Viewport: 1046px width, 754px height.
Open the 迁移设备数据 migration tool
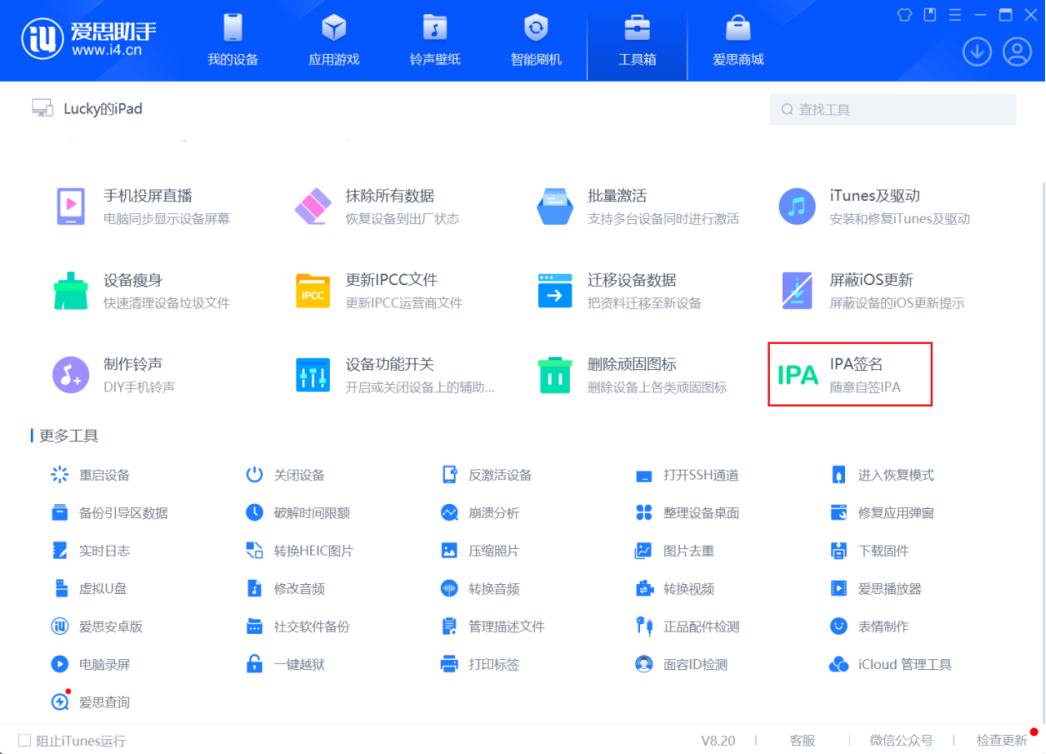coord(619,291)
